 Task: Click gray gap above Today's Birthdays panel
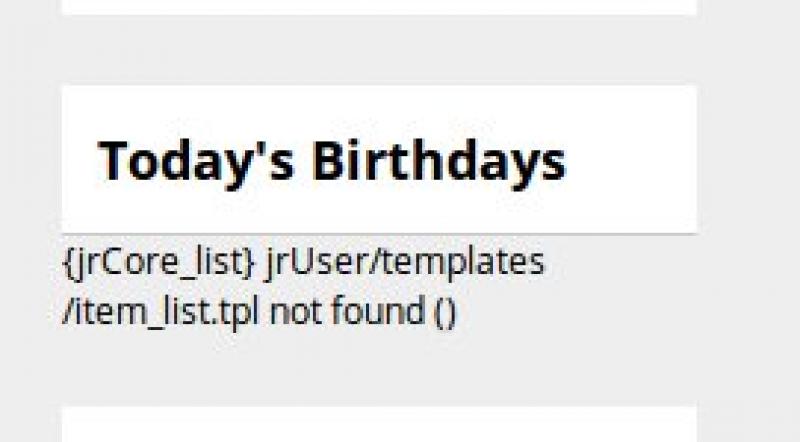point(378,50)
